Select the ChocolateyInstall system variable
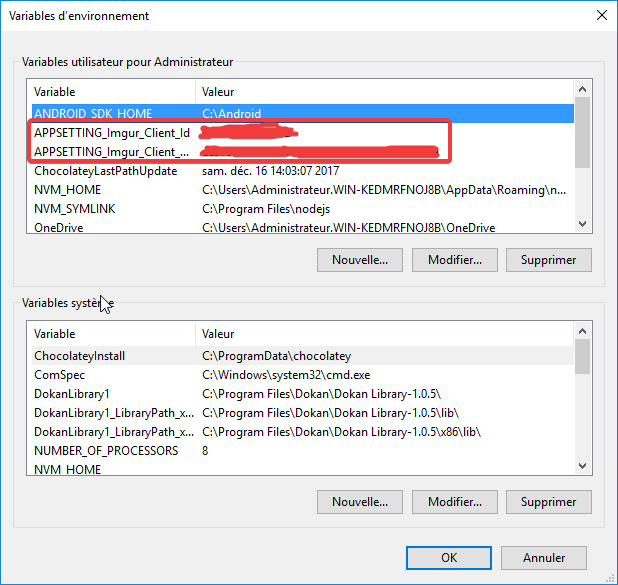 pos(303,356)
